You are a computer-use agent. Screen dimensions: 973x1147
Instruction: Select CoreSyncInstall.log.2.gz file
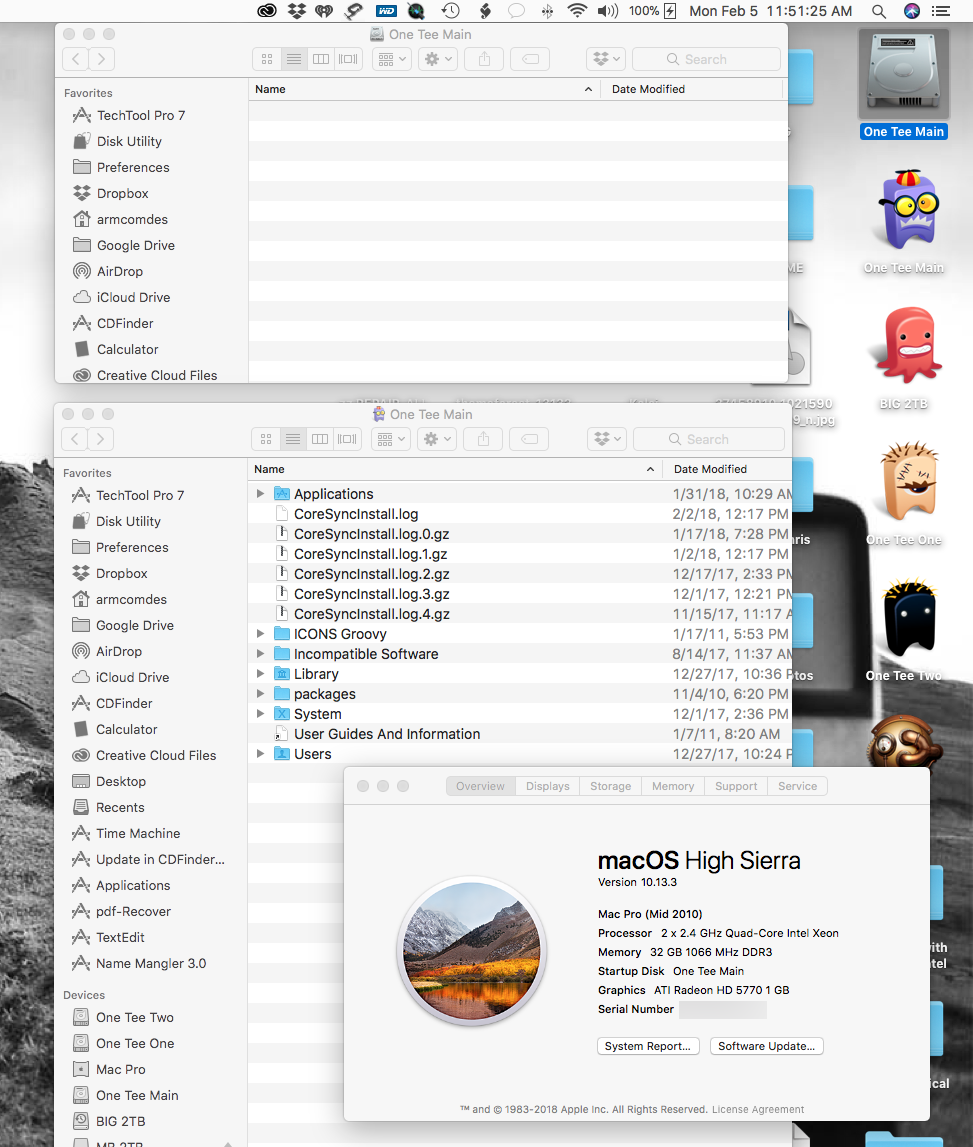(372, 574)
